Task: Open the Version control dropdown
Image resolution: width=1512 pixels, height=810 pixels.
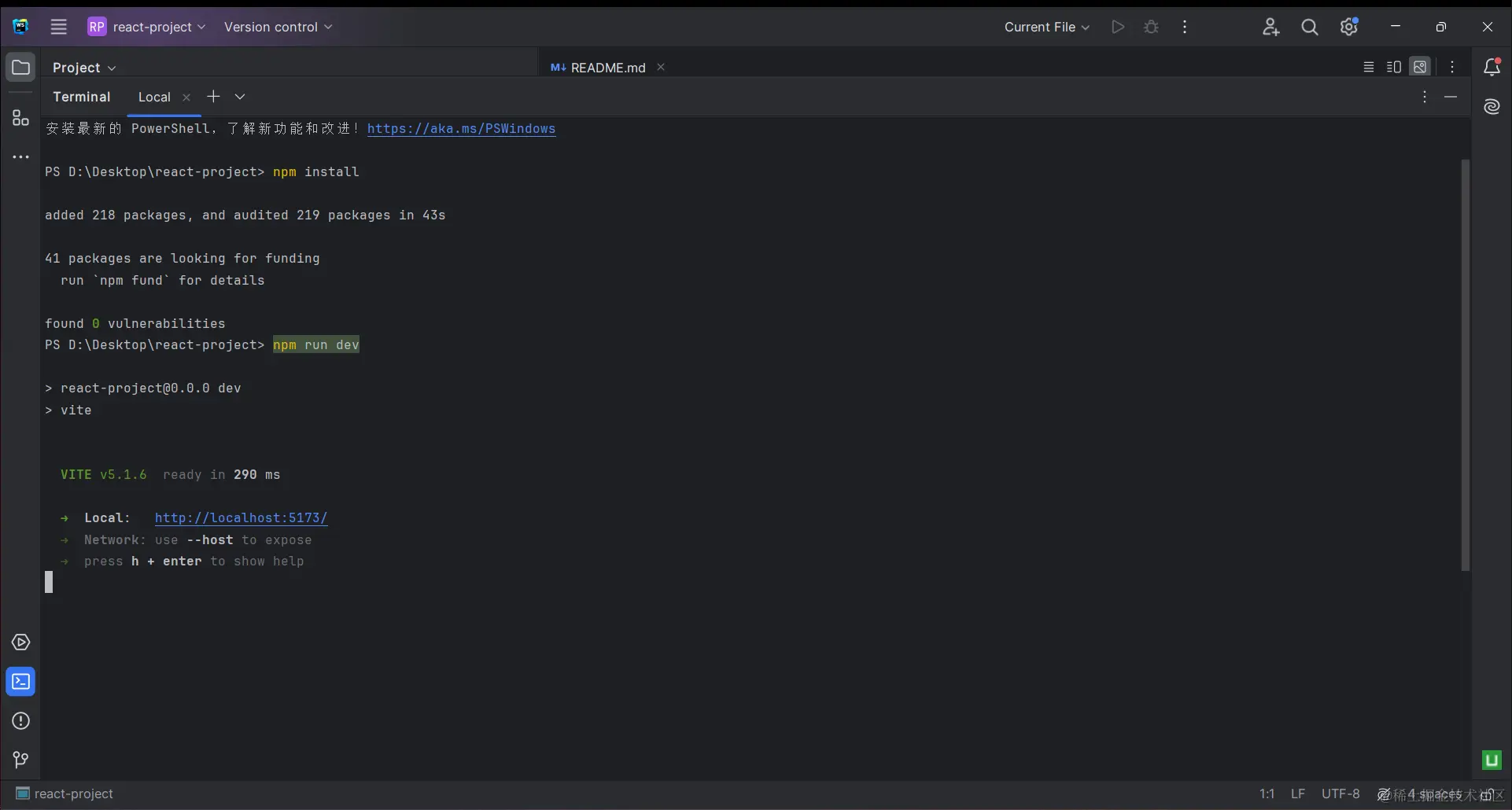Action: click(x=278, y=27)
